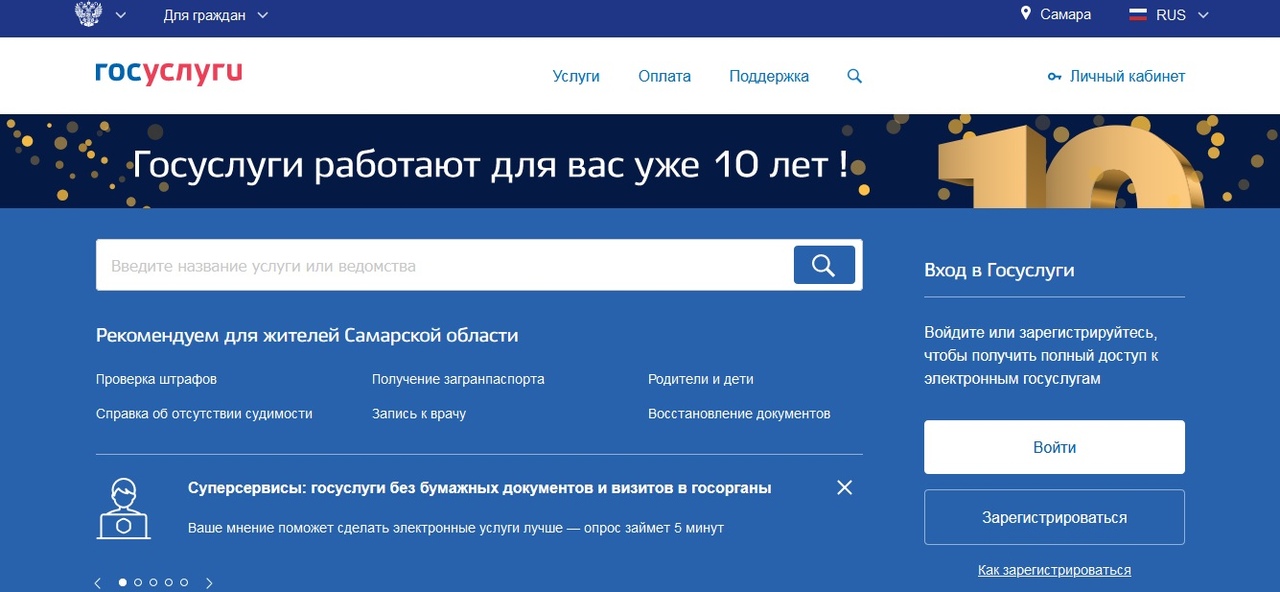
Task: Go to previous carousel slide arrow
Action: [x=98, y=583]
